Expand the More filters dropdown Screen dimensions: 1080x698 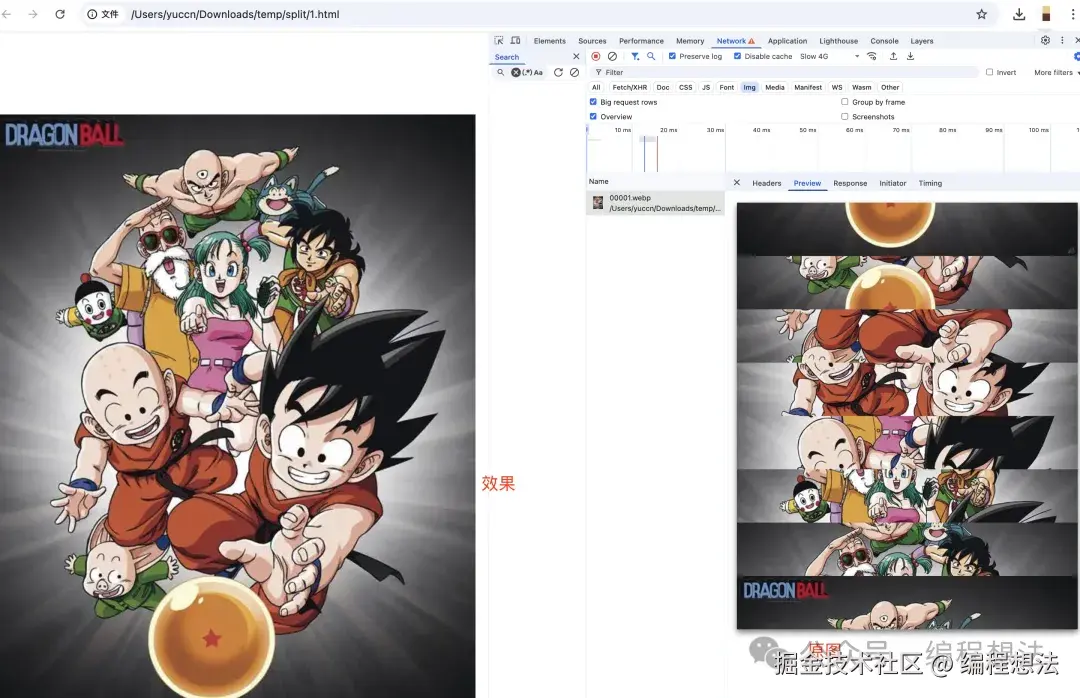1055,72
